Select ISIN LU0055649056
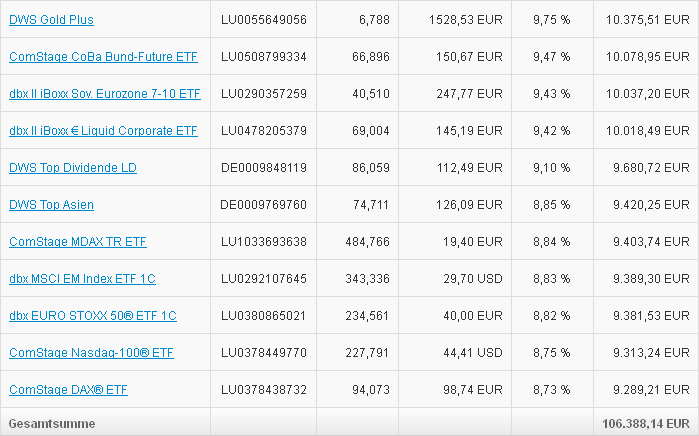This screenshot has height=436, width=699. coord(264,20)
